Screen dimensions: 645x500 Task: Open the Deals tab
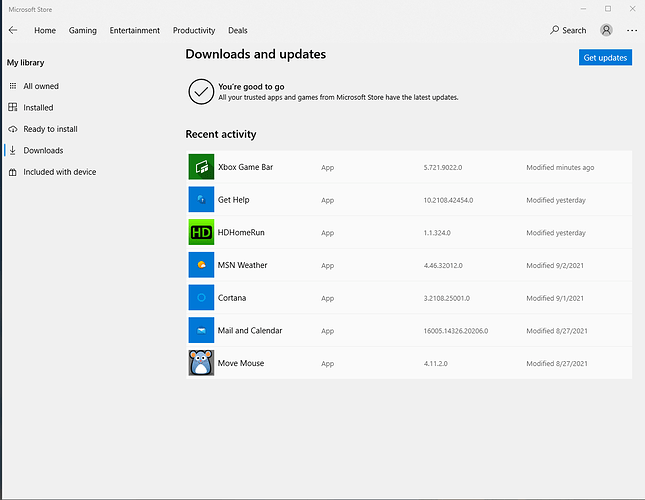click(238, 31)
